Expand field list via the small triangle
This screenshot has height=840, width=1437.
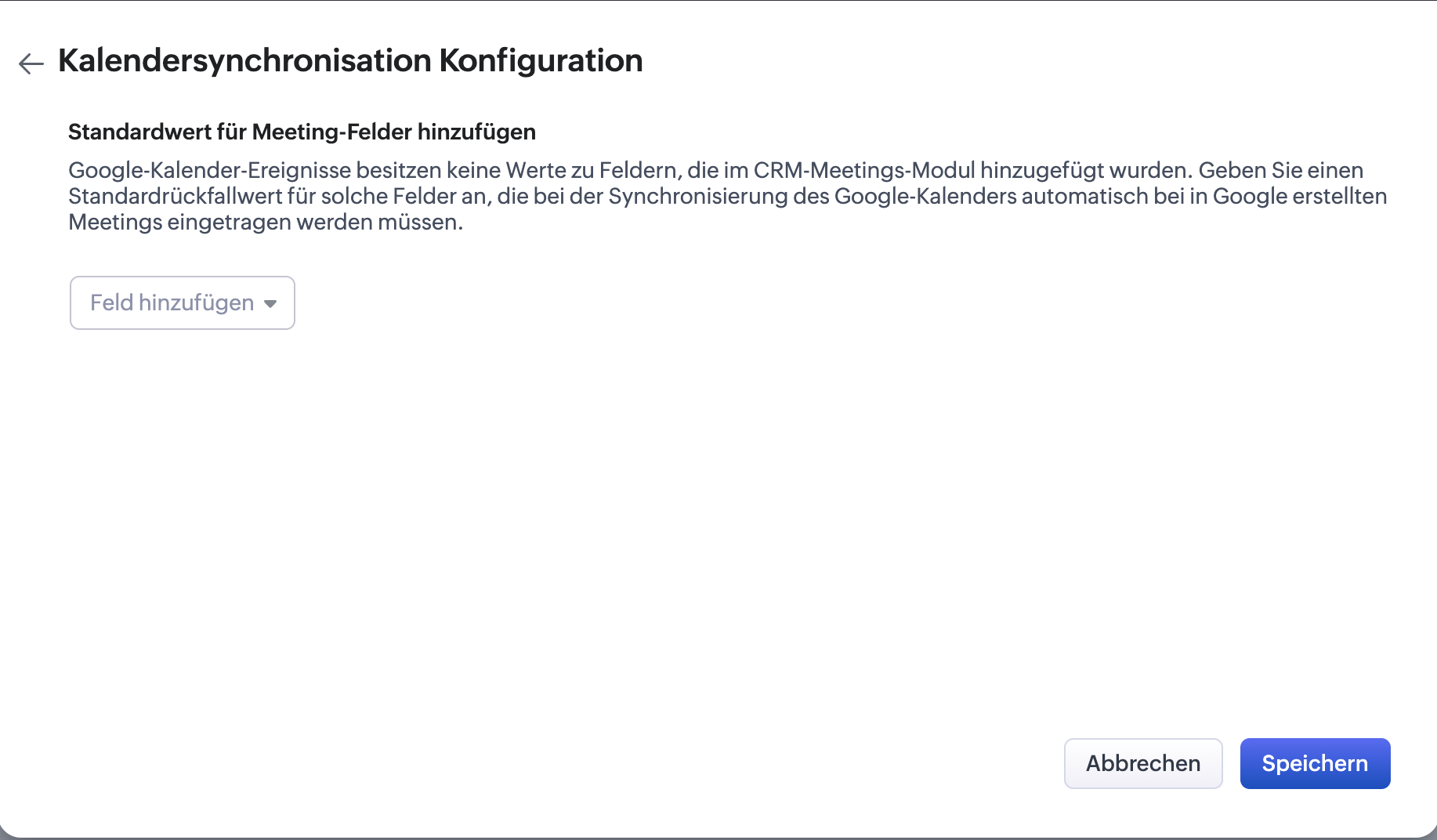tap(270, 304)
